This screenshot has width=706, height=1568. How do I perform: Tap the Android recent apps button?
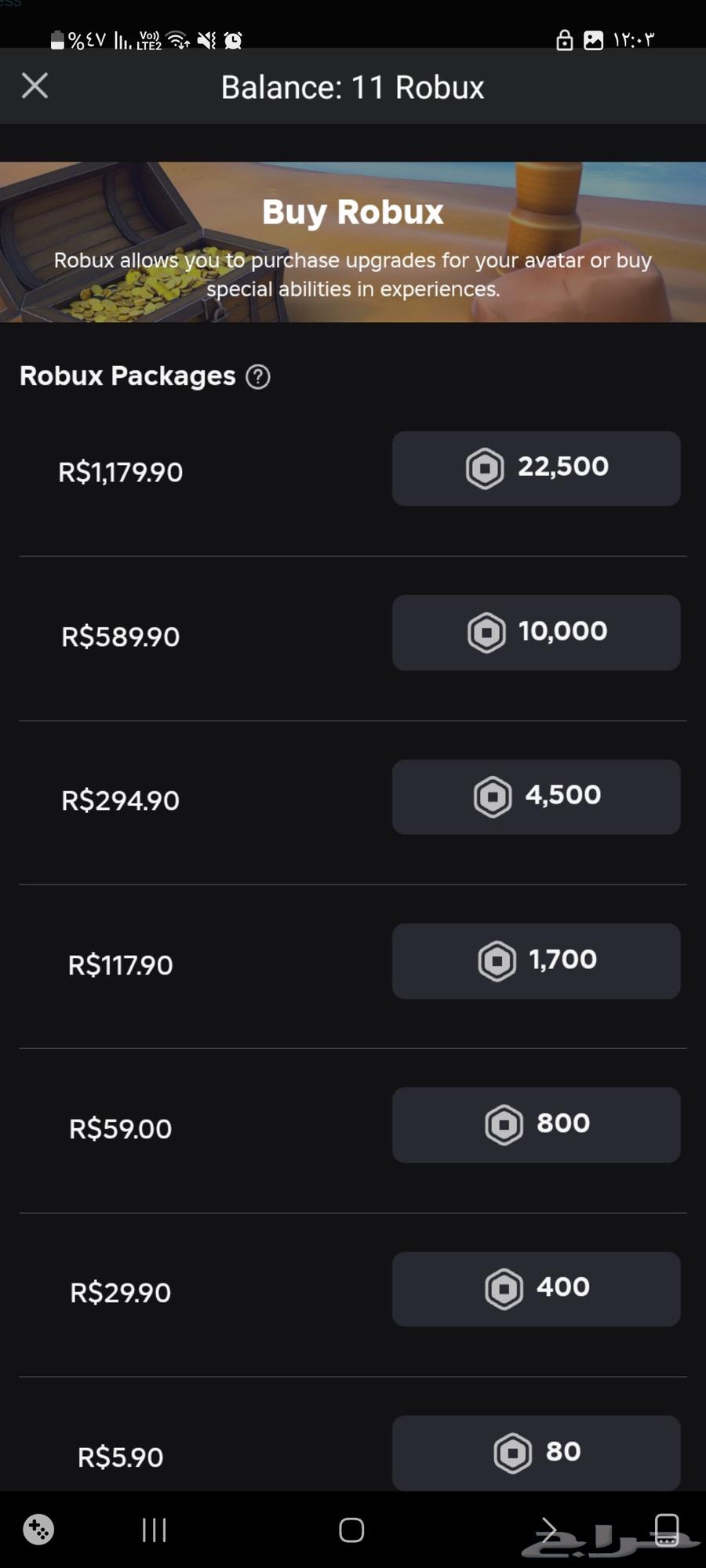(155, 1530)
